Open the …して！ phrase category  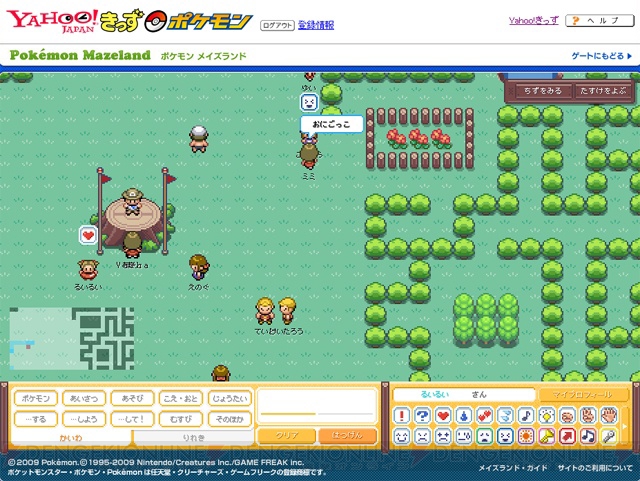pos(132,419)
